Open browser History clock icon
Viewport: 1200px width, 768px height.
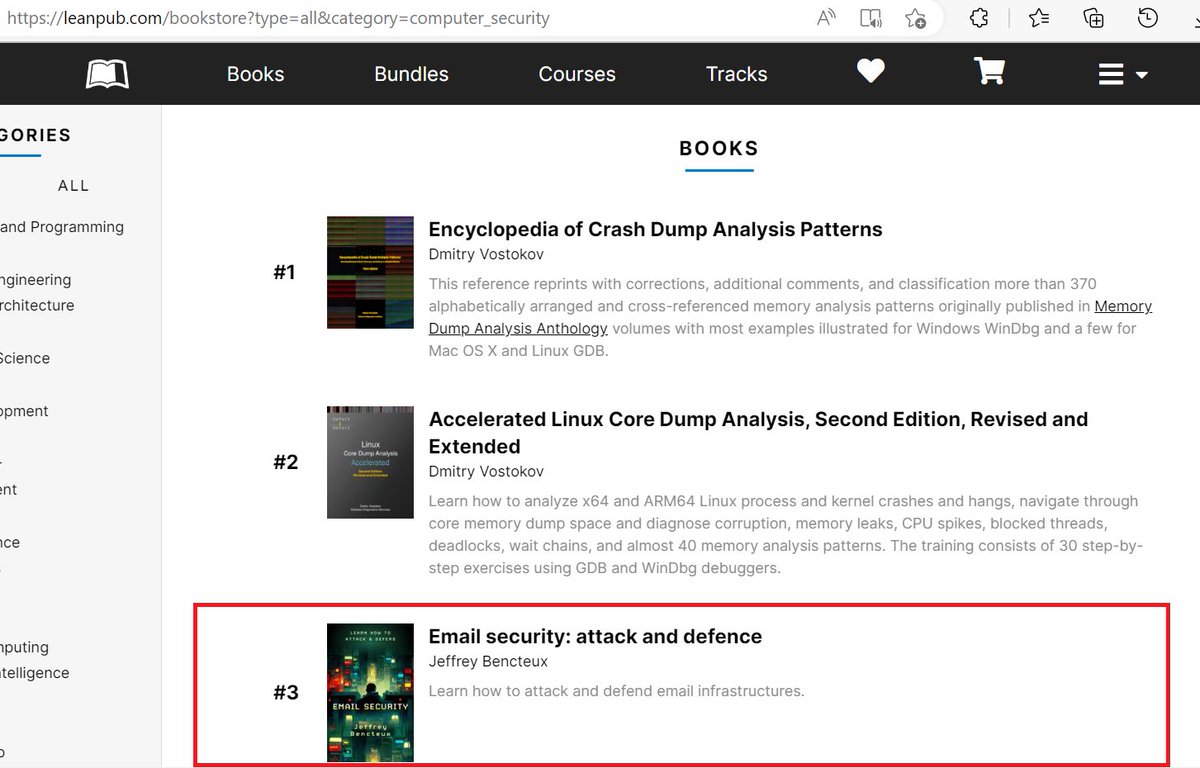pyautogui.click(x=1148, y=18)
